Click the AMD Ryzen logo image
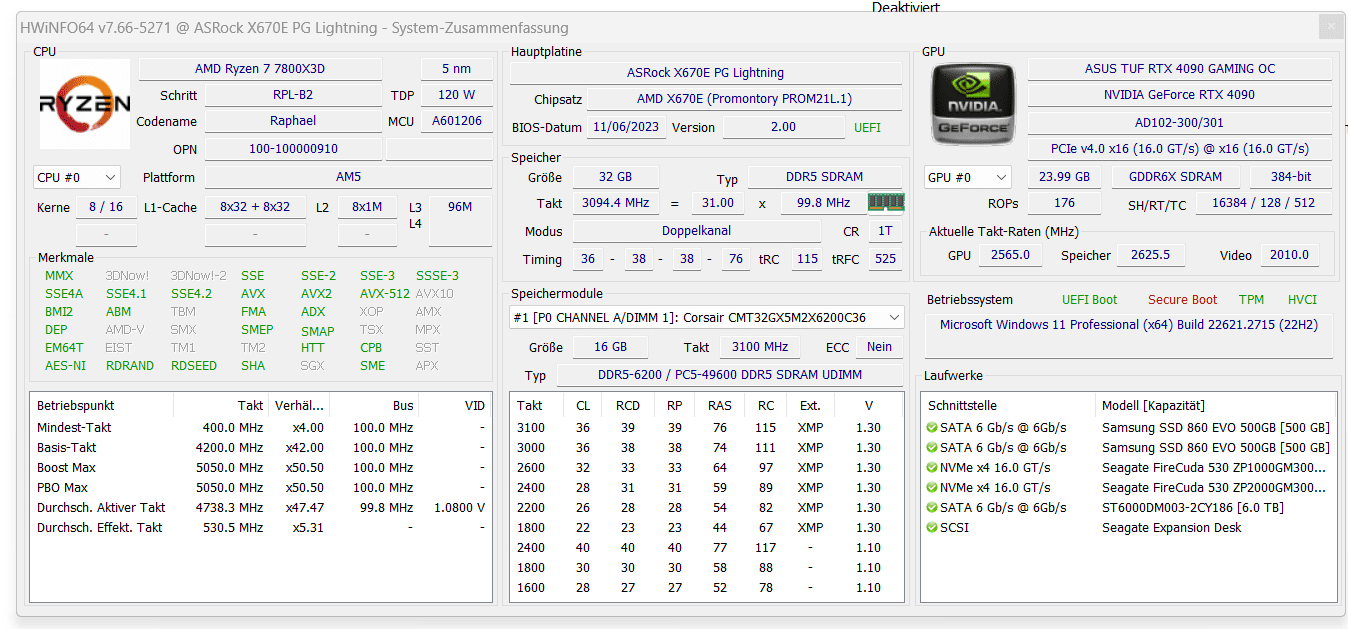Screen dimensions: 1348x629 coord(85,104)
